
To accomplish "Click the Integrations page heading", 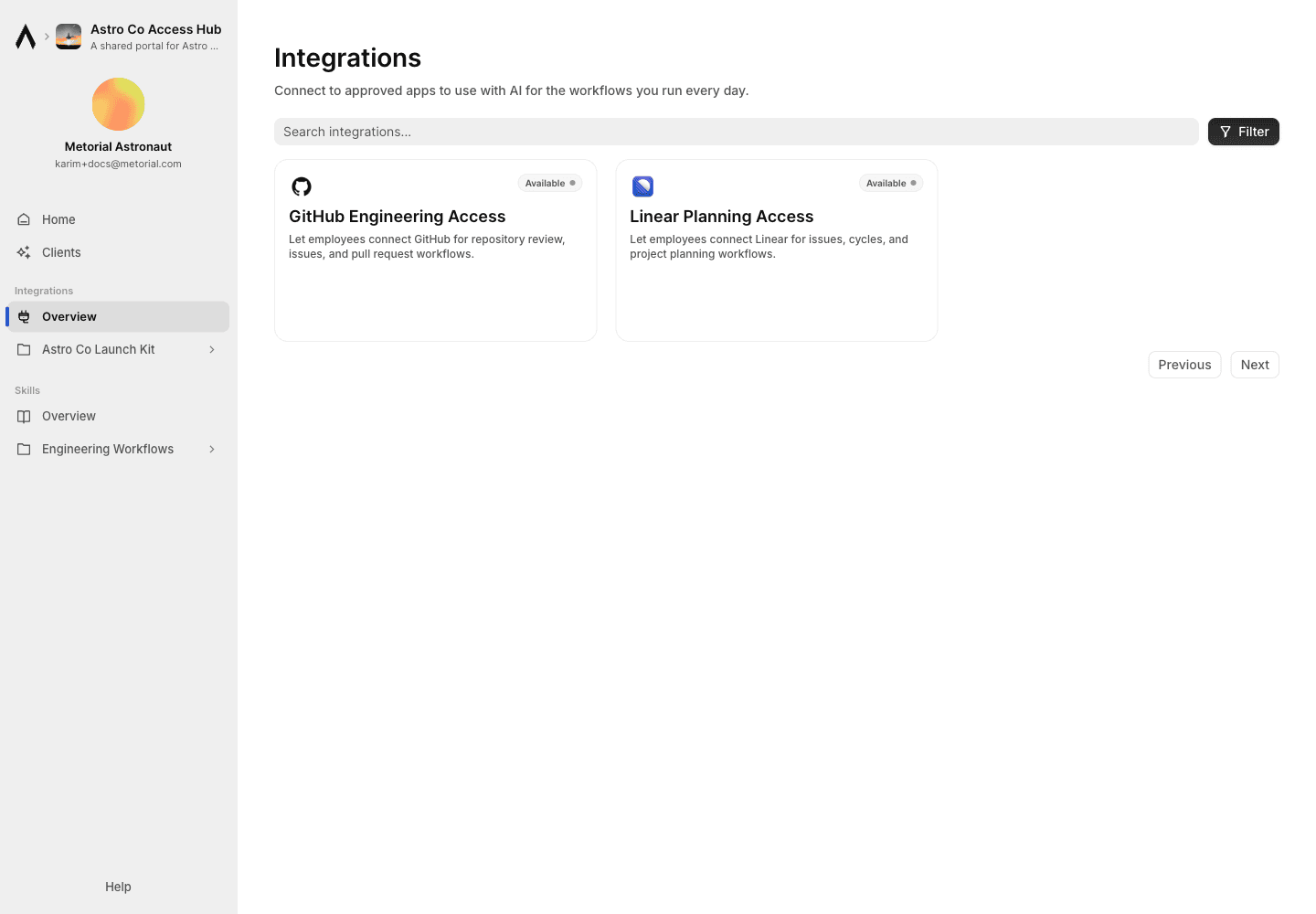I will tap(347, 58).
